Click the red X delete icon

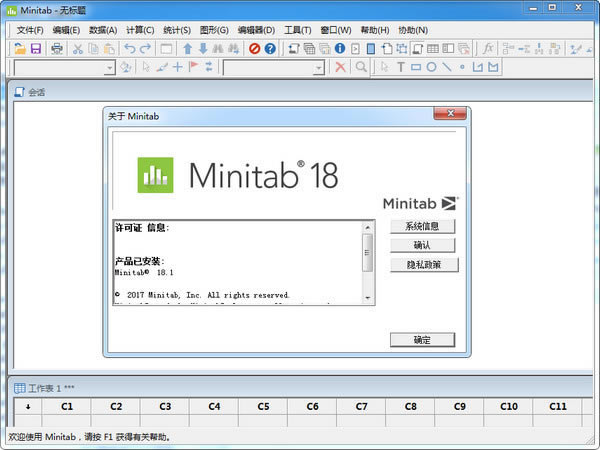340,67
